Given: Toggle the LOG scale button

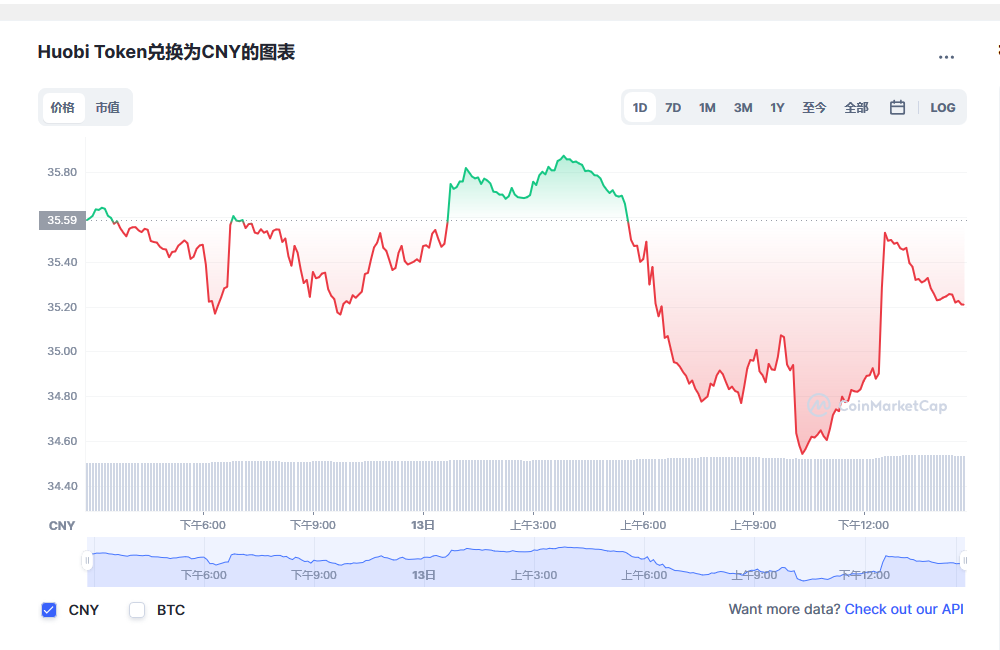Looking at the screenshot, I should (943, 107).
